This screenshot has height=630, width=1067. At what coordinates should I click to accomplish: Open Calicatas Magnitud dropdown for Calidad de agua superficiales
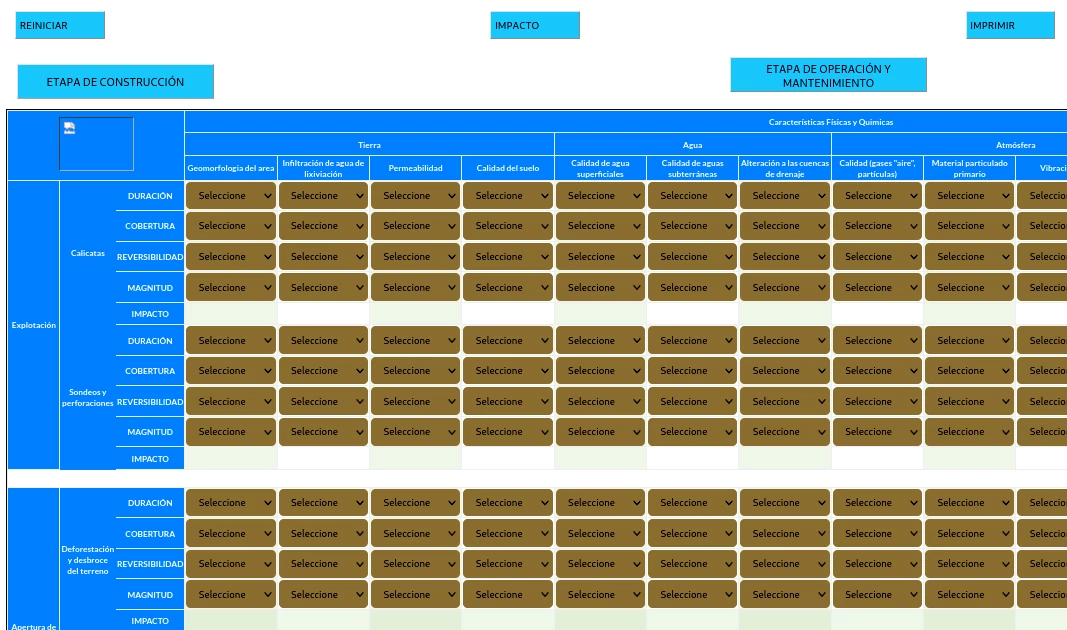tap(600, 288)
